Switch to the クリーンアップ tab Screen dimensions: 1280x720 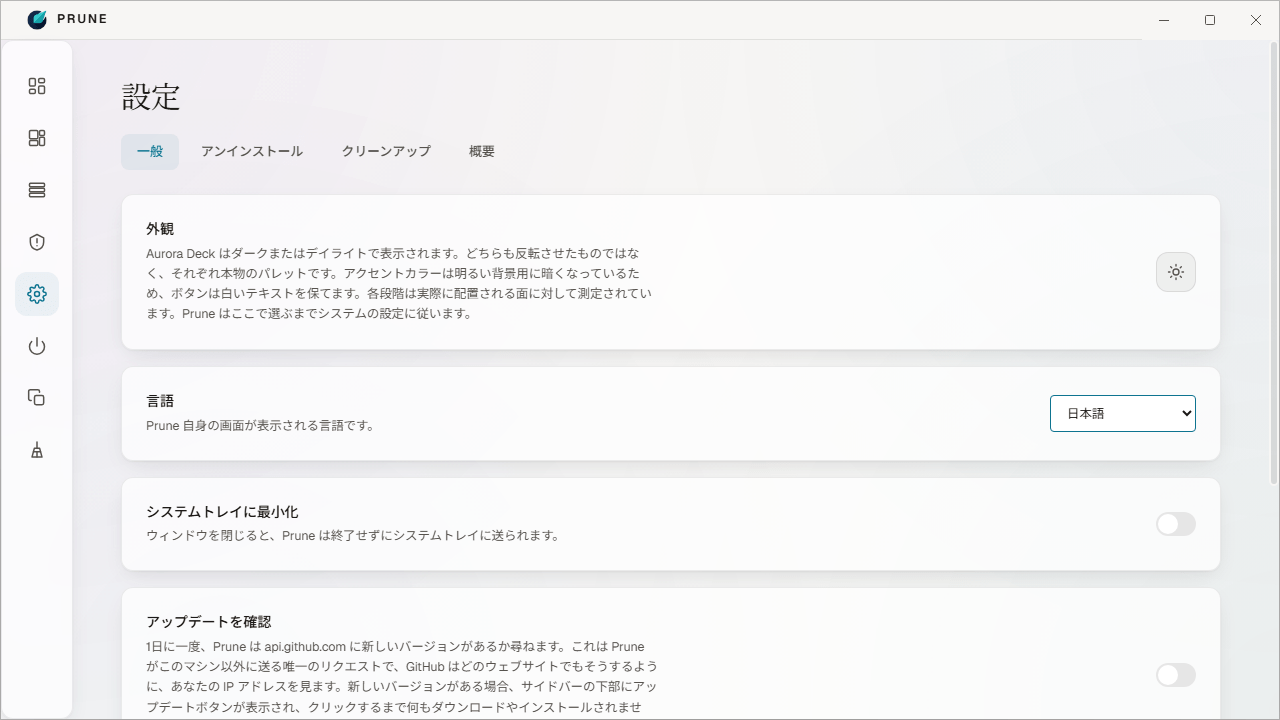[x=386, y=152]
